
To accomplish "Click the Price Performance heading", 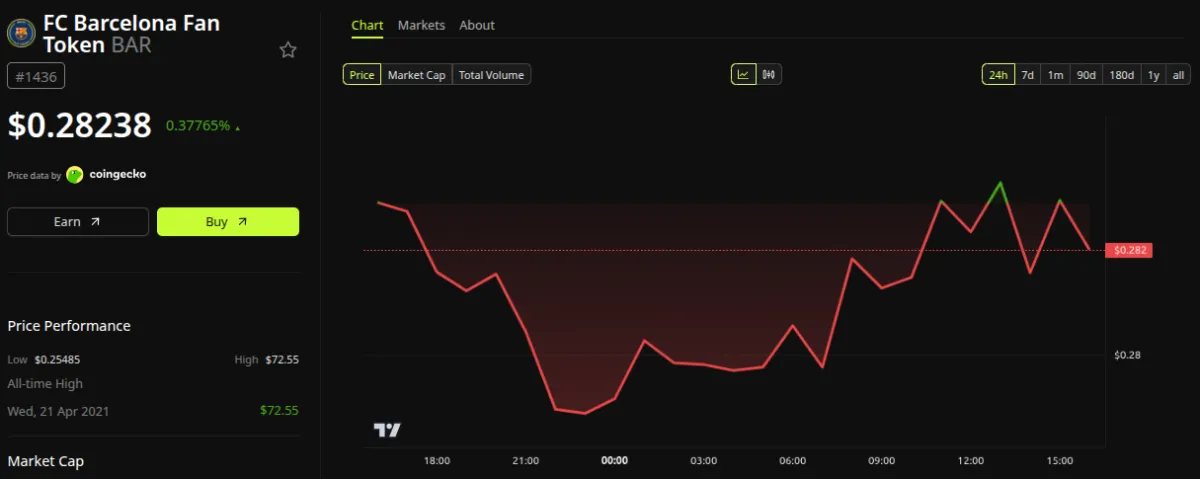I will 69,326.
